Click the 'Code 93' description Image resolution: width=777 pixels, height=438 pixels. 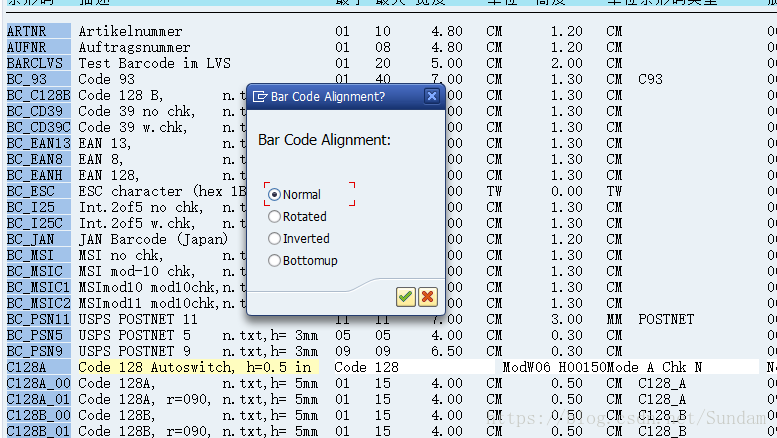click(107, 79)
